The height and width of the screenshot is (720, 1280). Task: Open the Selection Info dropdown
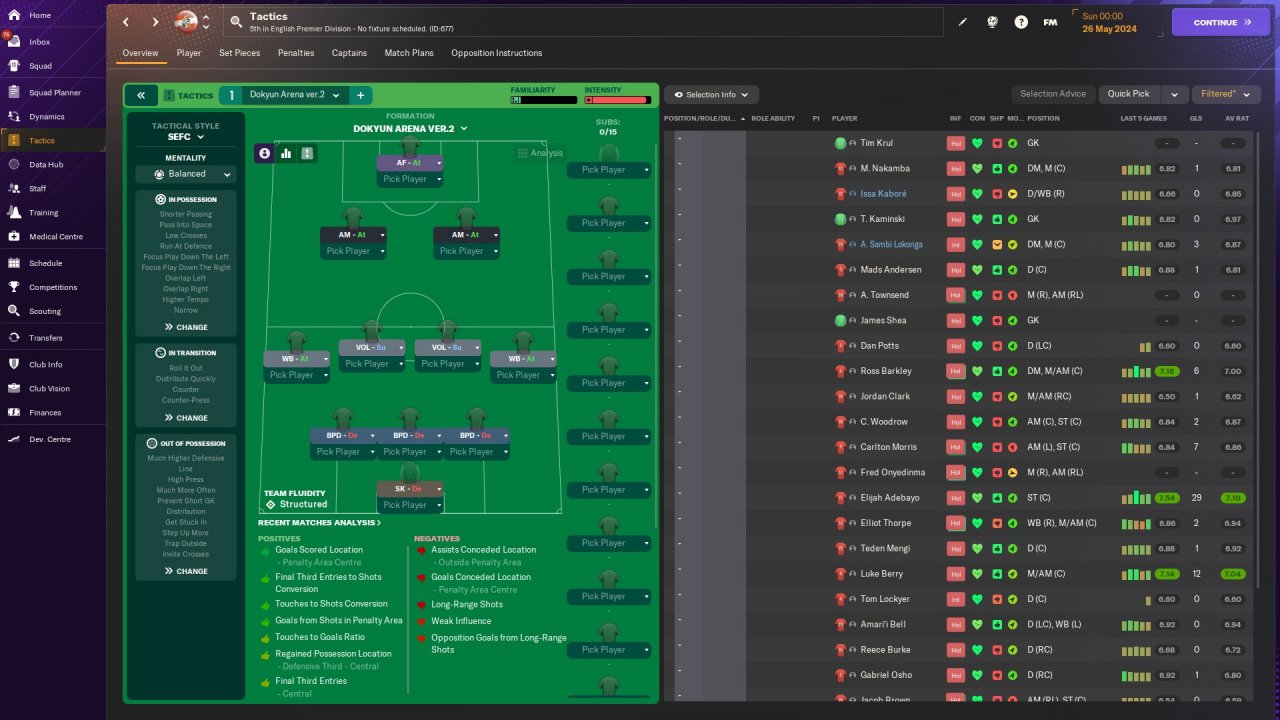point(712,95)
